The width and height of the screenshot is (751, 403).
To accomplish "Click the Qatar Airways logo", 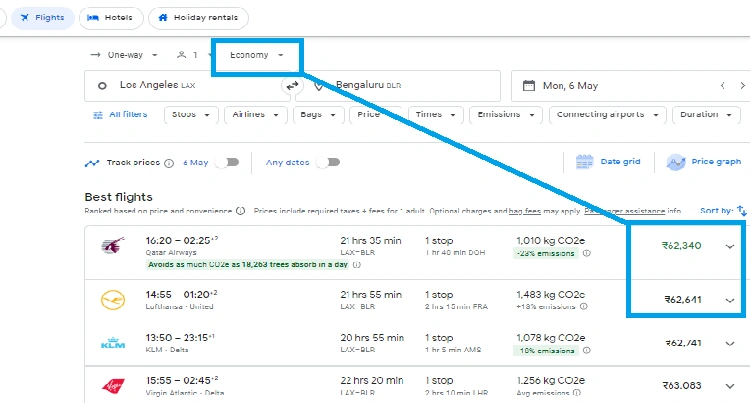I will [x=113, y=245].
